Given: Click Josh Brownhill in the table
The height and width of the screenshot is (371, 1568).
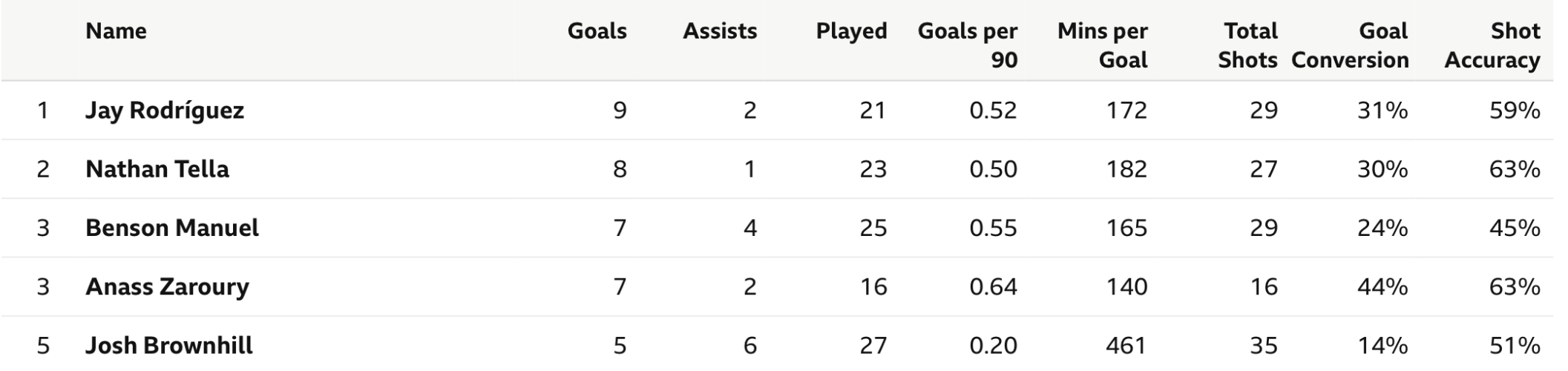Looking at the screenshot, I should [x=169, y=345].
